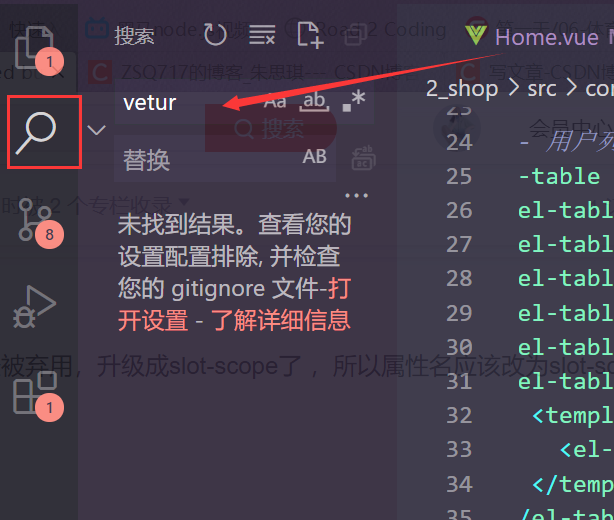Screen dimensions: 614x520
Task: Toggle Match Whole Word option
Action: point(314,102)
